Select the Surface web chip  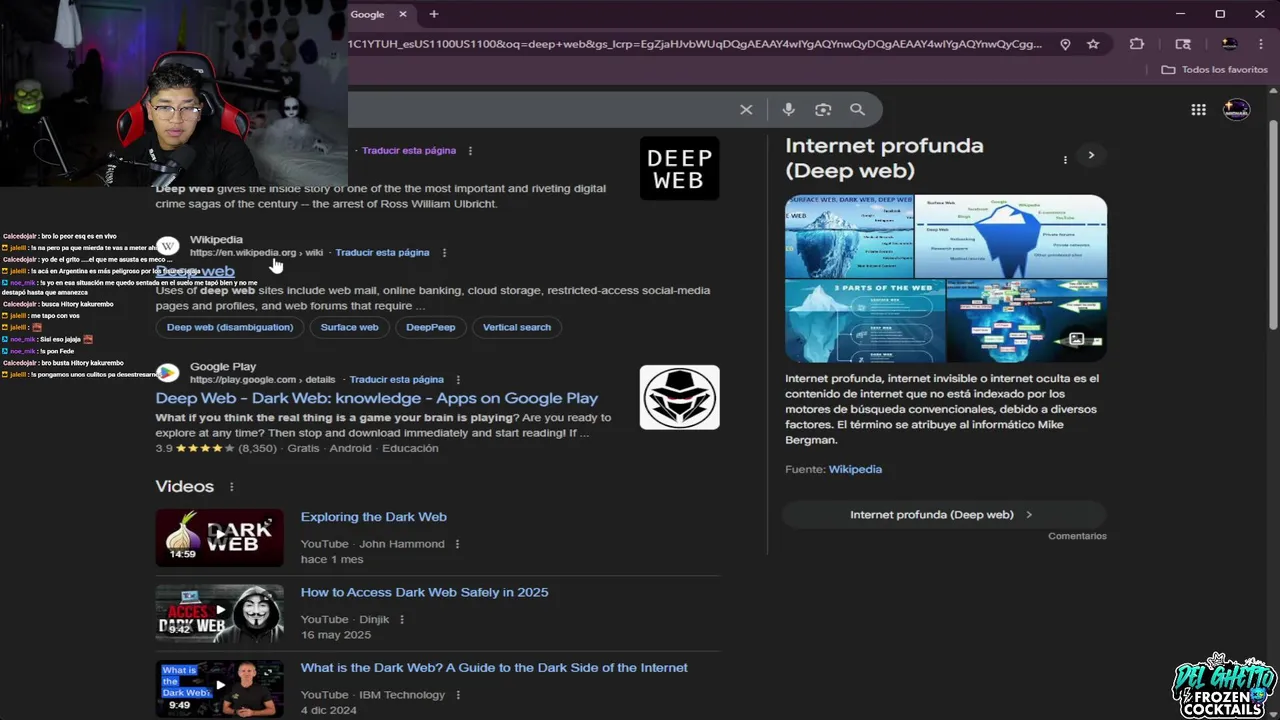tap(349, 327)
